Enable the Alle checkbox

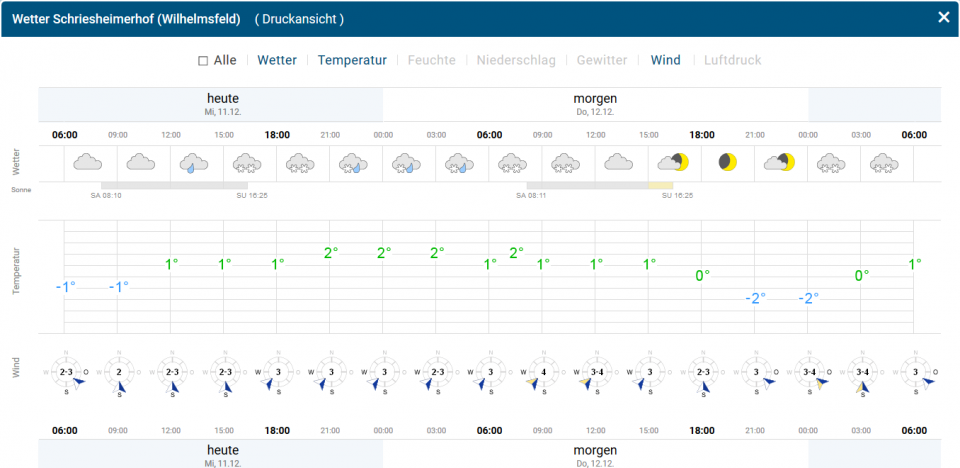pos(203,61)
